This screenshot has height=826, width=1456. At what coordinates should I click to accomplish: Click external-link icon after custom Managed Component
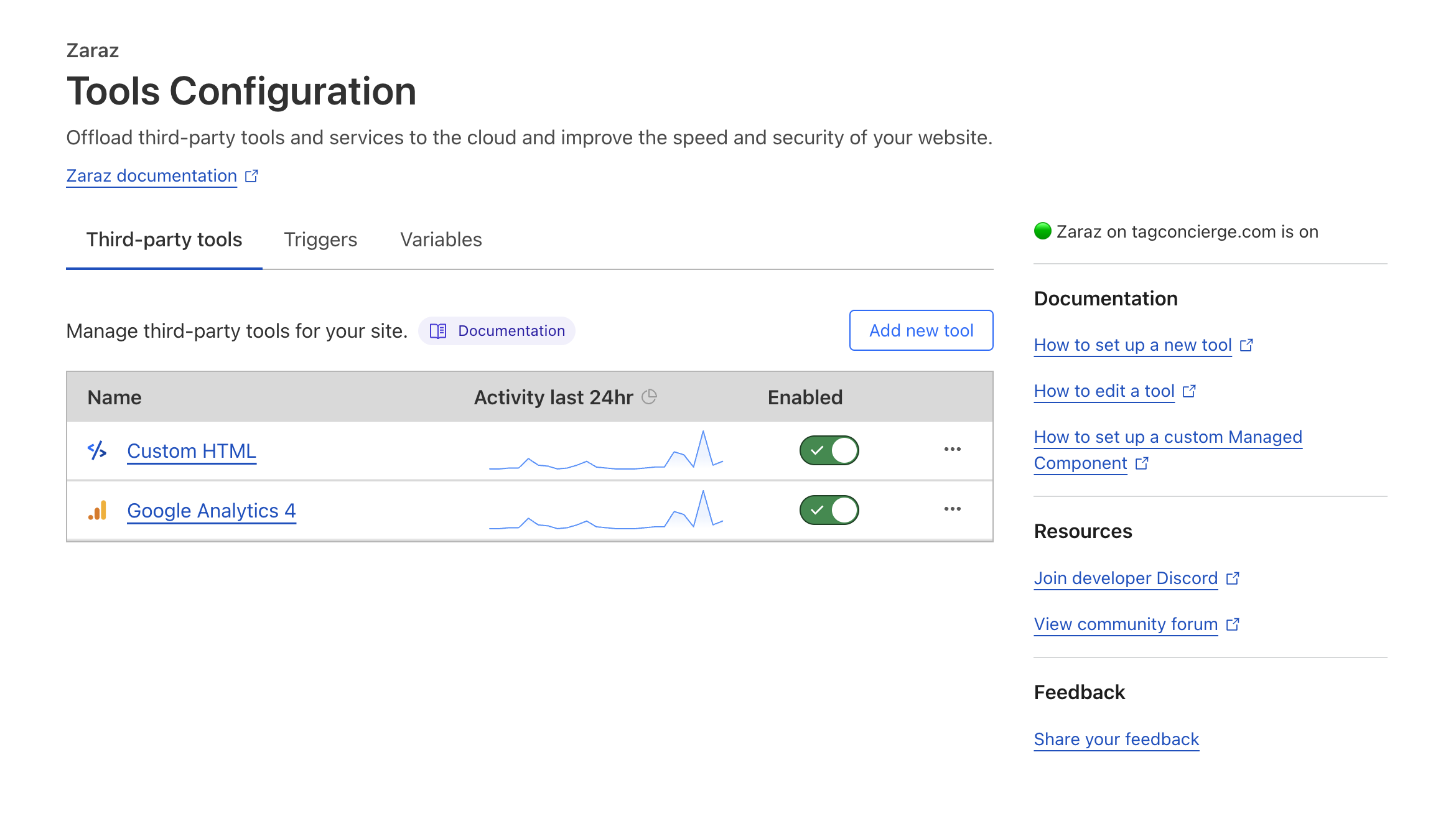coord(1142,463)
